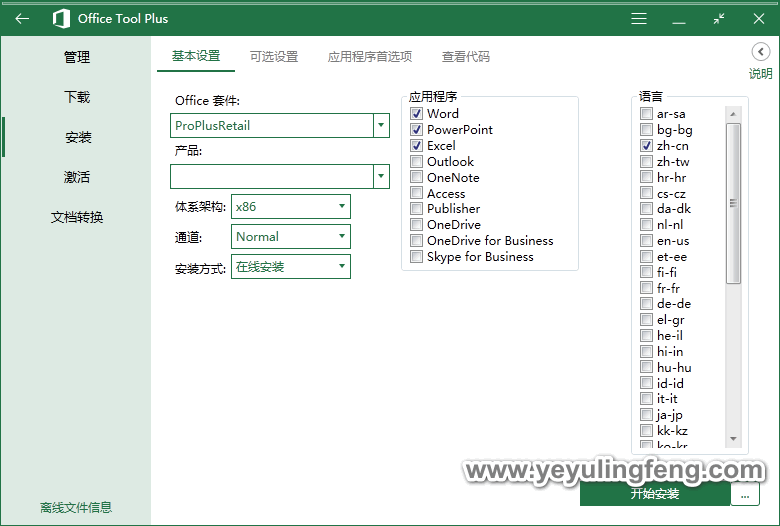
Task: Check the hu-hu language
Action: [646, 367]
